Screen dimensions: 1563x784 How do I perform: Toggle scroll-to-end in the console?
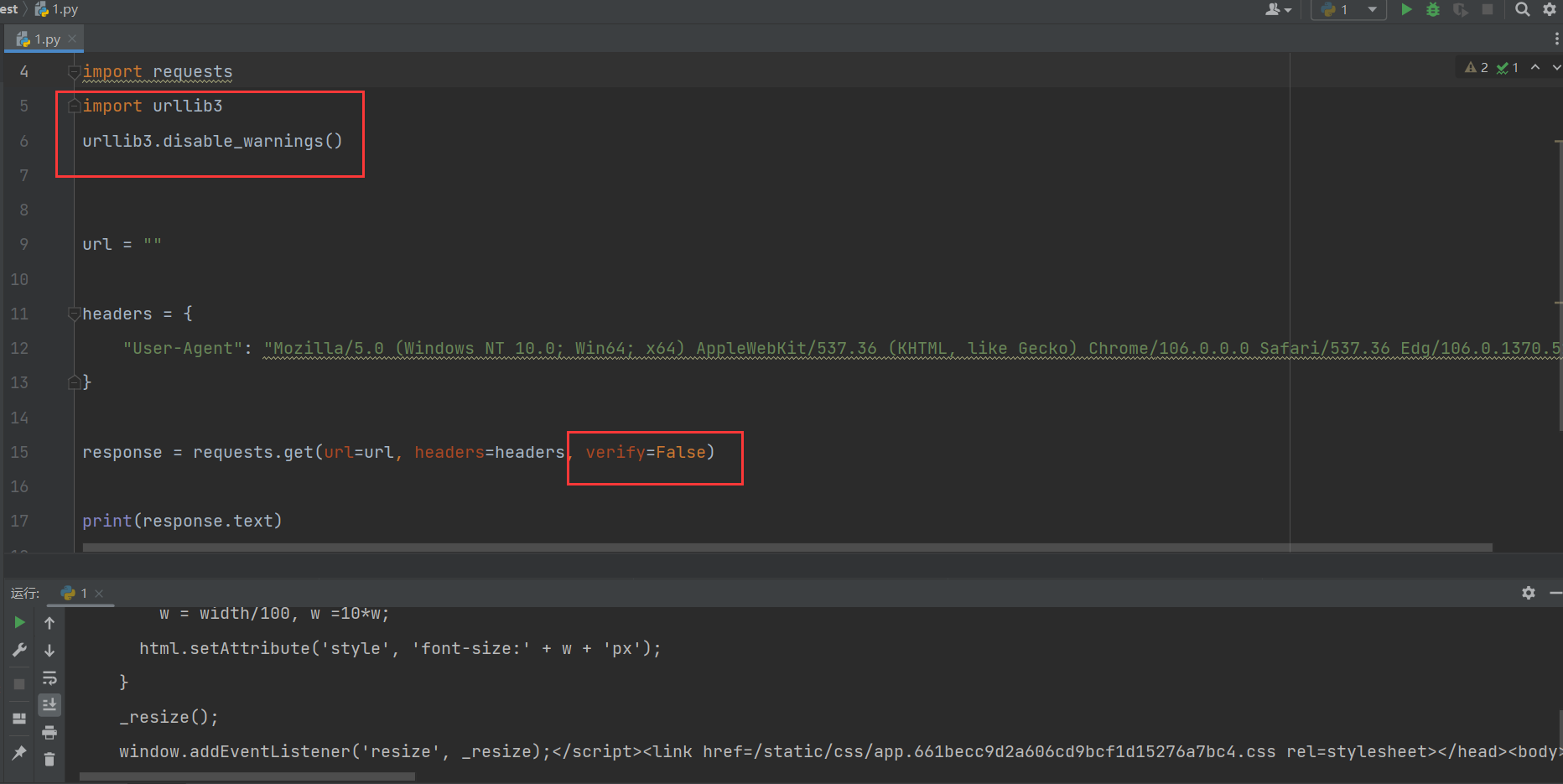point(49,705)
